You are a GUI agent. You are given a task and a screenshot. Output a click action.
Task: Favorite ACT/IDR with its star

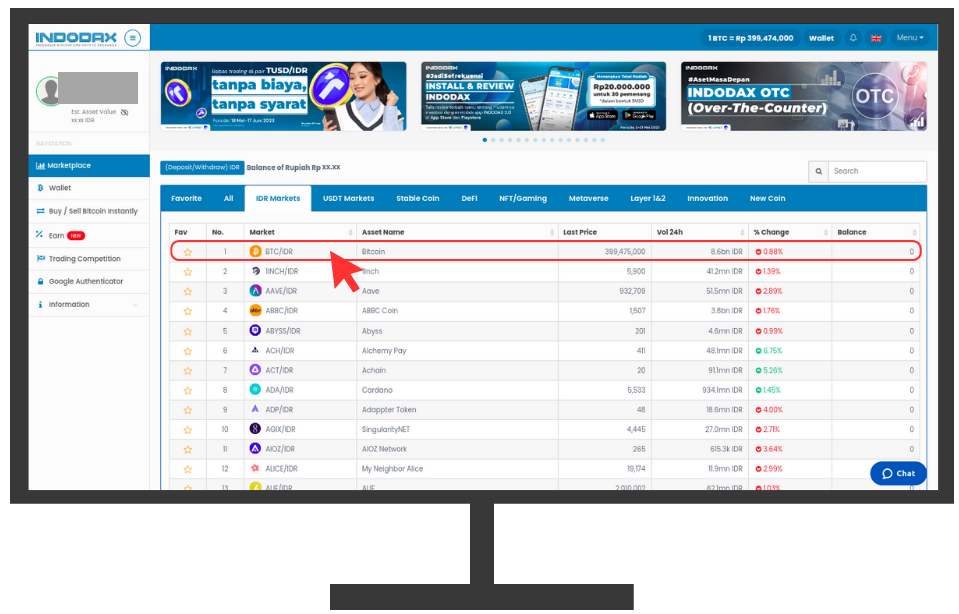click(188, 371)
